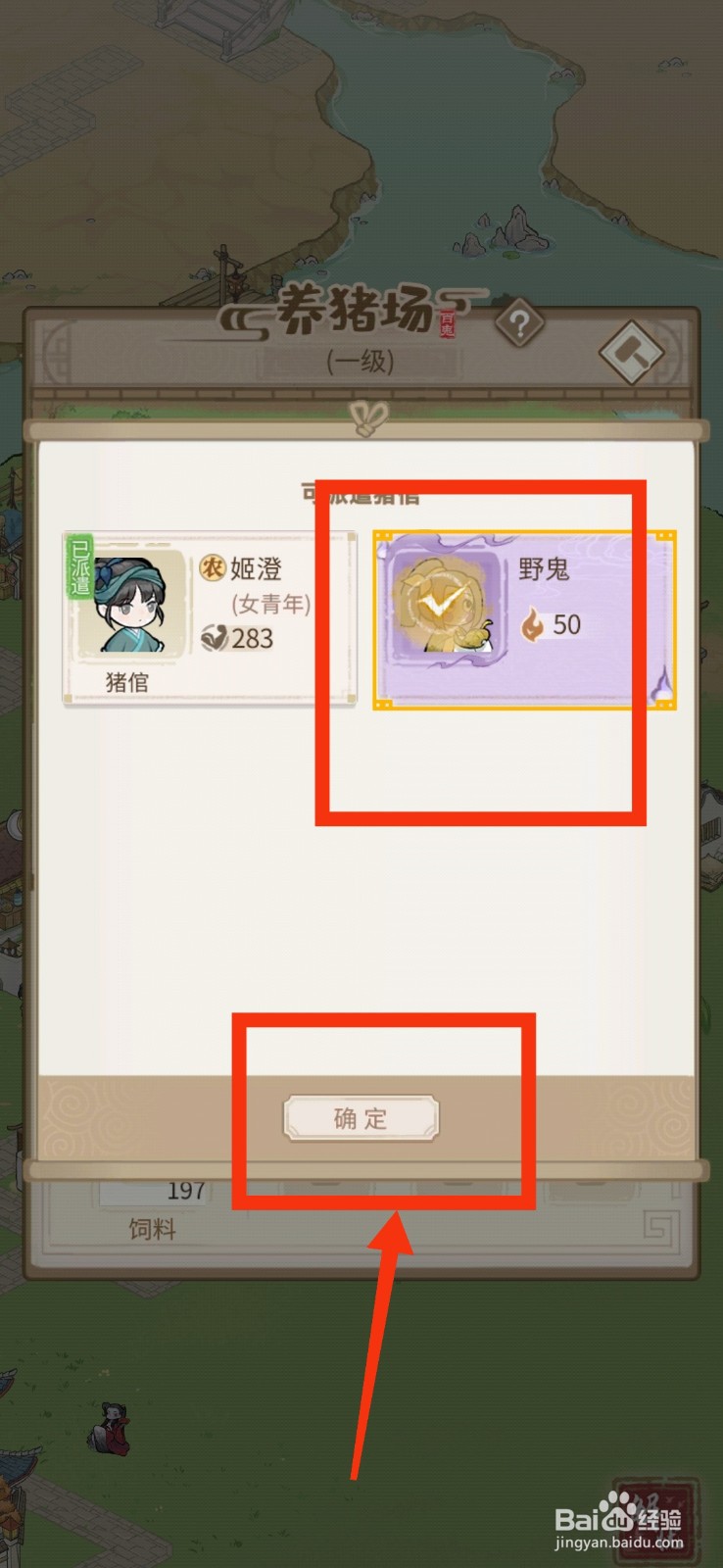
Task: Tap the heart icon beside 283
Action: [214, 639]
